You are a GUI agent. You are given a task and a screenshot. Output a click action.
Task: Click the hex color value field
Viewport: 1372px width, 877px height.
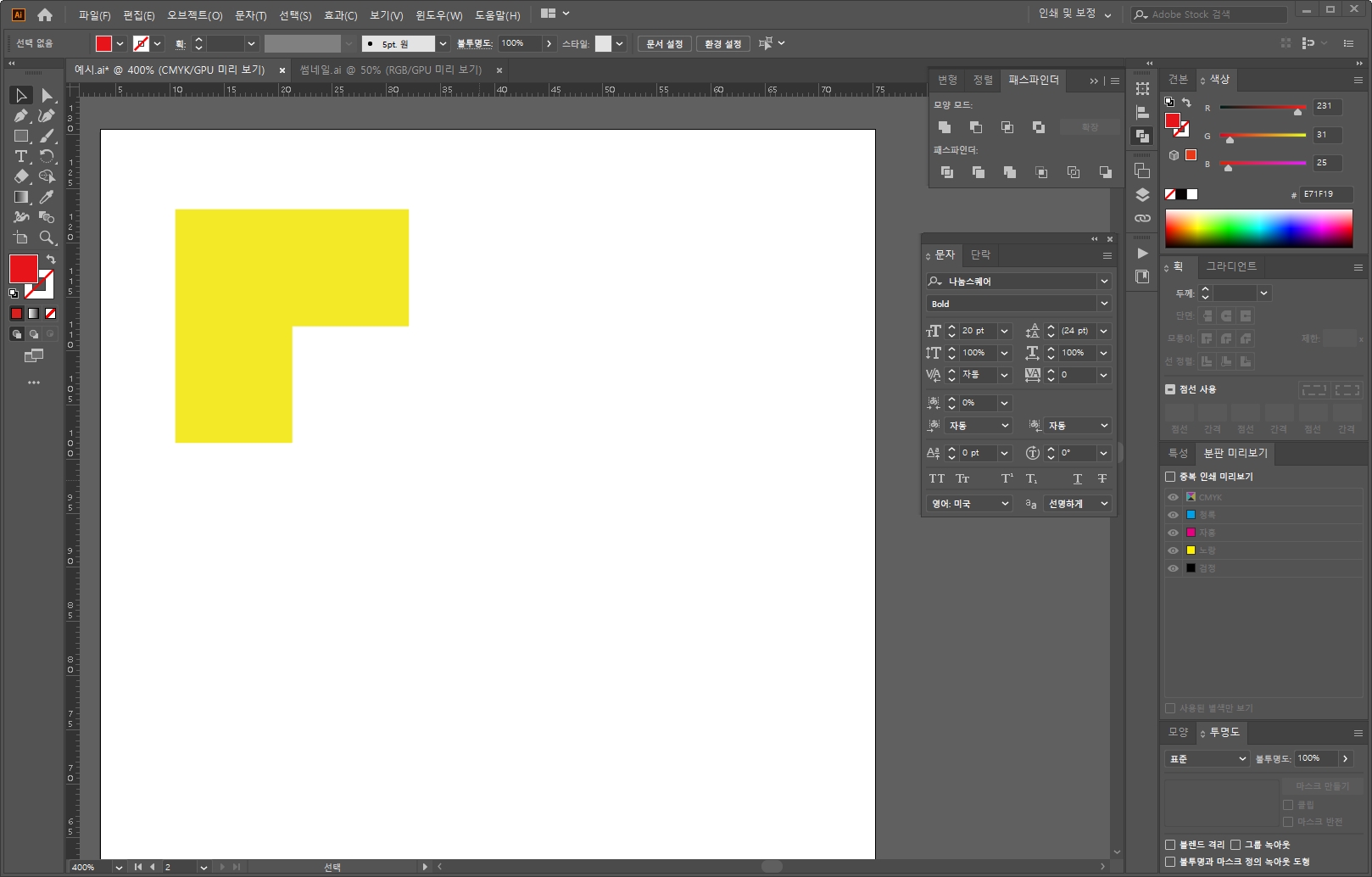point(1325,194)
